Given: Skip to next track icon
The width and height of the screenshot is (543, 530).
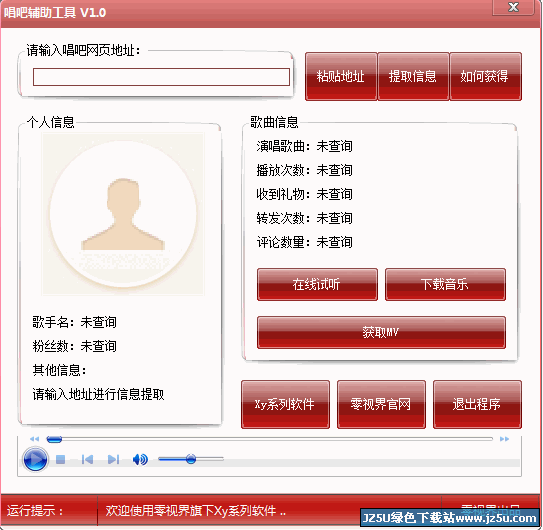Looking at the screenshot, I should (x=114, y=459).
